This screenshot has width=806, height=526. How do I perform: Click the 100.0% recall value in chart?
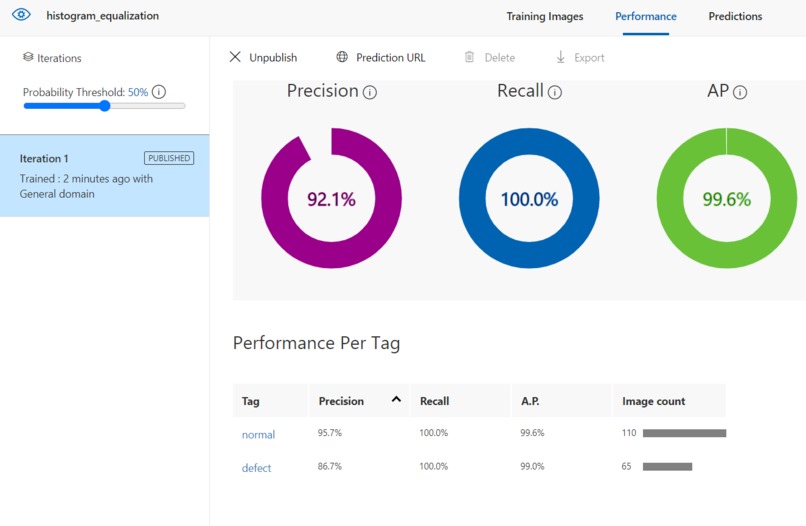(x=529, y=199)
